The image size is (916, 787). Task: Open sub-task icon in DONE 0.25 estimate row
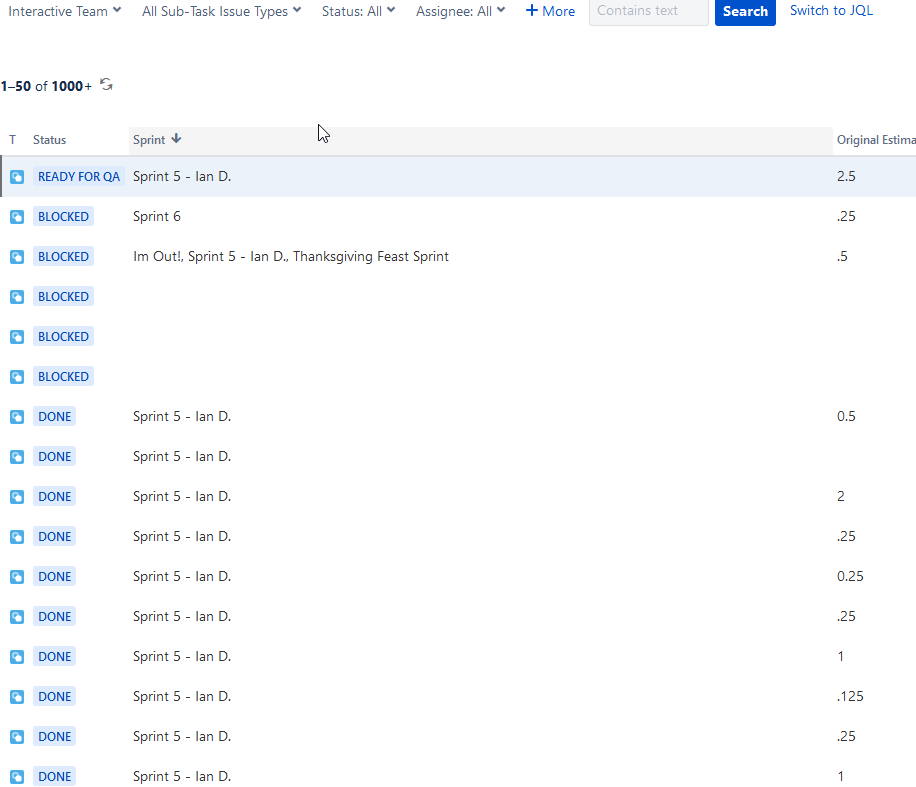17,577
